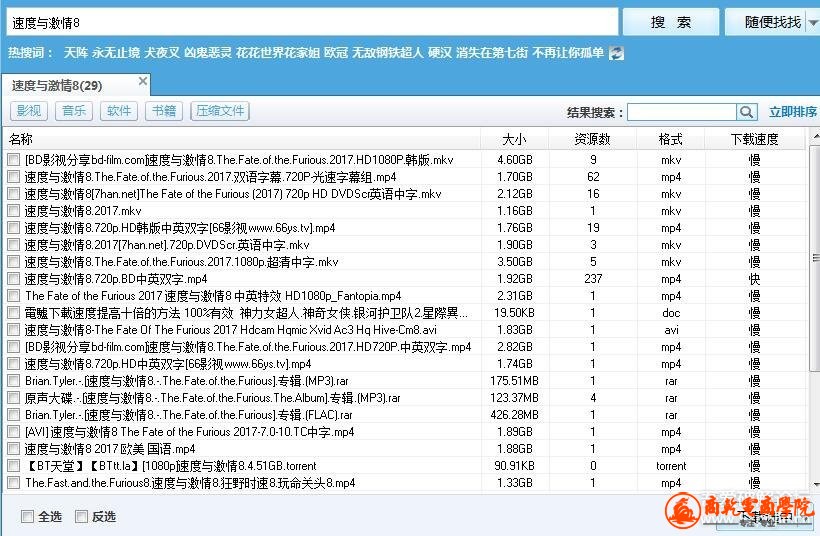This screenshot has height=536, width=820.
Task: Click size value 19.50KB
Action: 515,313
